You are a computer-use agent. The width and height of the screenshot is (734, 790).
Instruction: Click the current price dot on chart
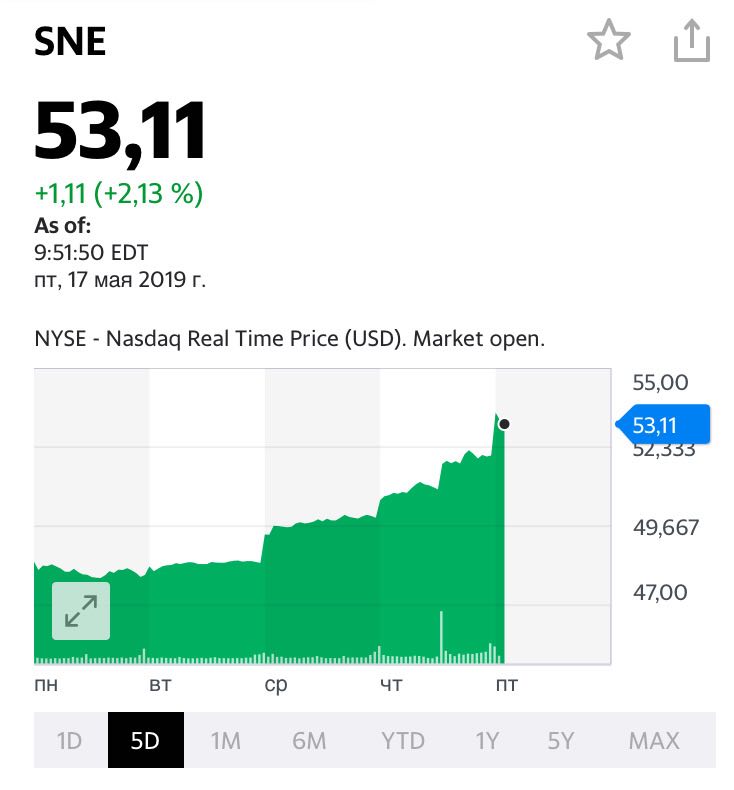pos(504,424)
